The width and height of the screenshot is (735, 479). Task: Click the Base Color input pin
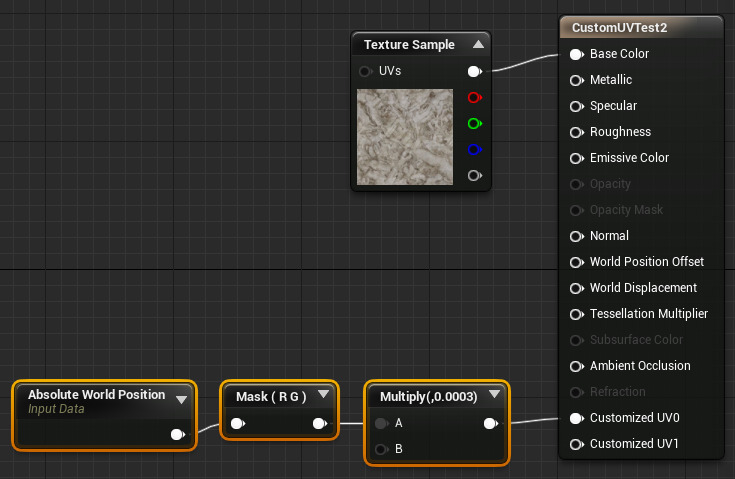coord(576,54)
